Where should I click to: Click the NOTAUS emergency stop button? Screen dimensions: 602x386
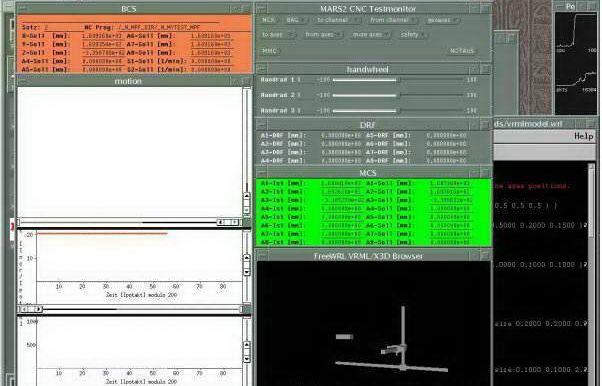[x=462, y=51]
